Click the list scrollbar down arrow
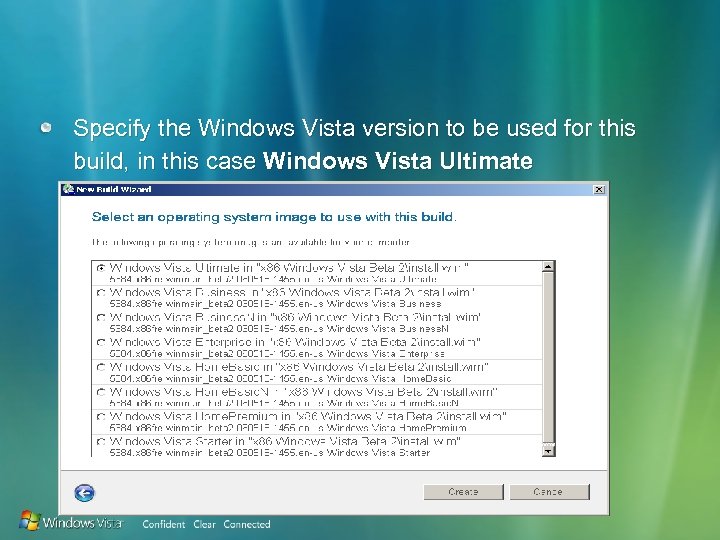The image size is (720, 540). click(x=548, y=451)
